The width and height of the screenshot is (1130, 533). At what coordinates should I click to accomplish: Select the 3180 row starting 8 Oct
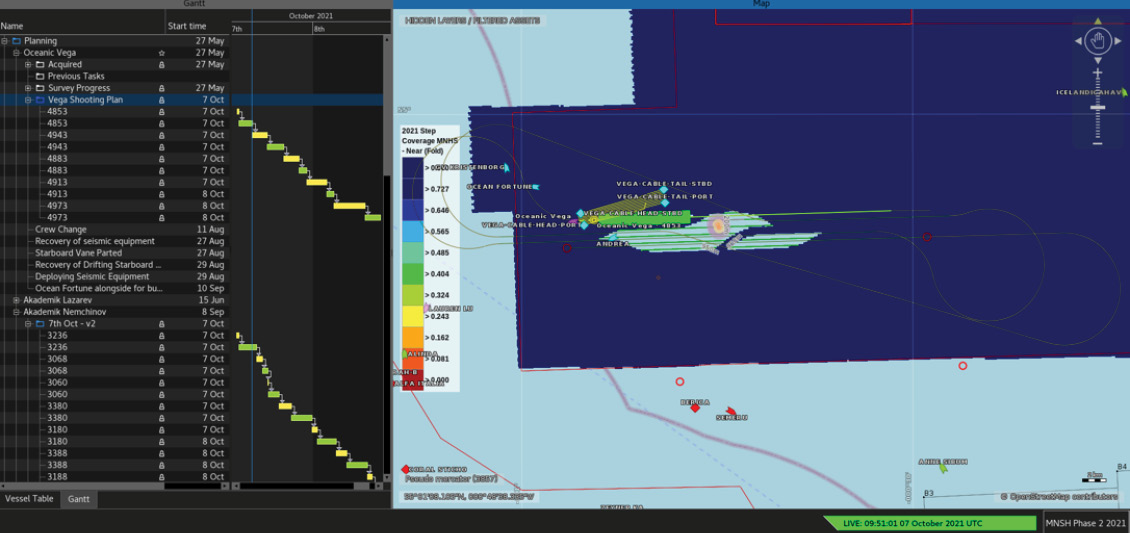[115, 442]
